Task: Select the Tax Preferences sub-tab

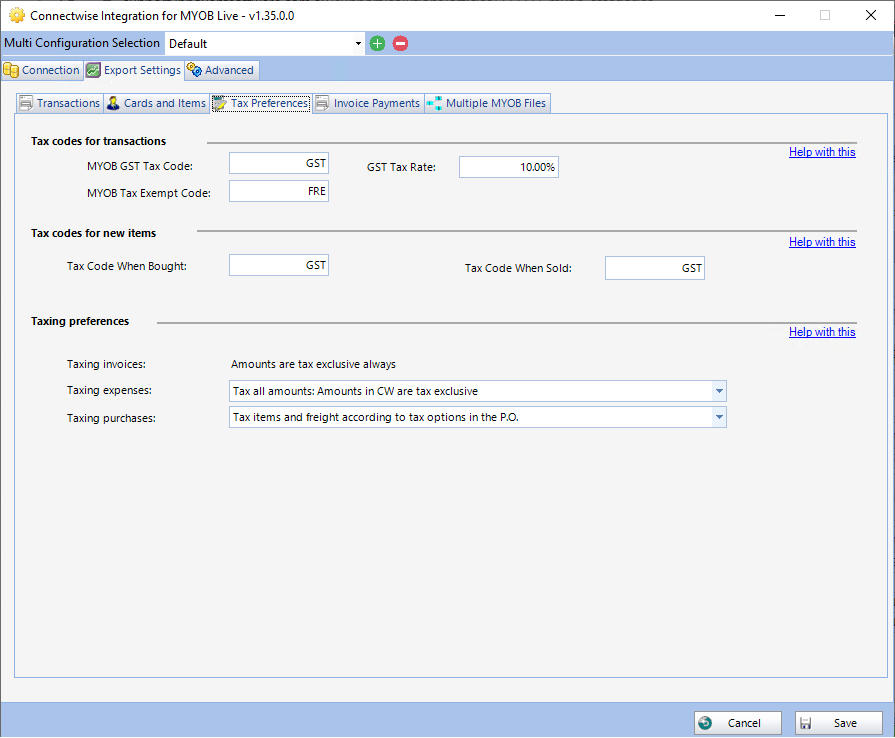Action: click(261, 103)
